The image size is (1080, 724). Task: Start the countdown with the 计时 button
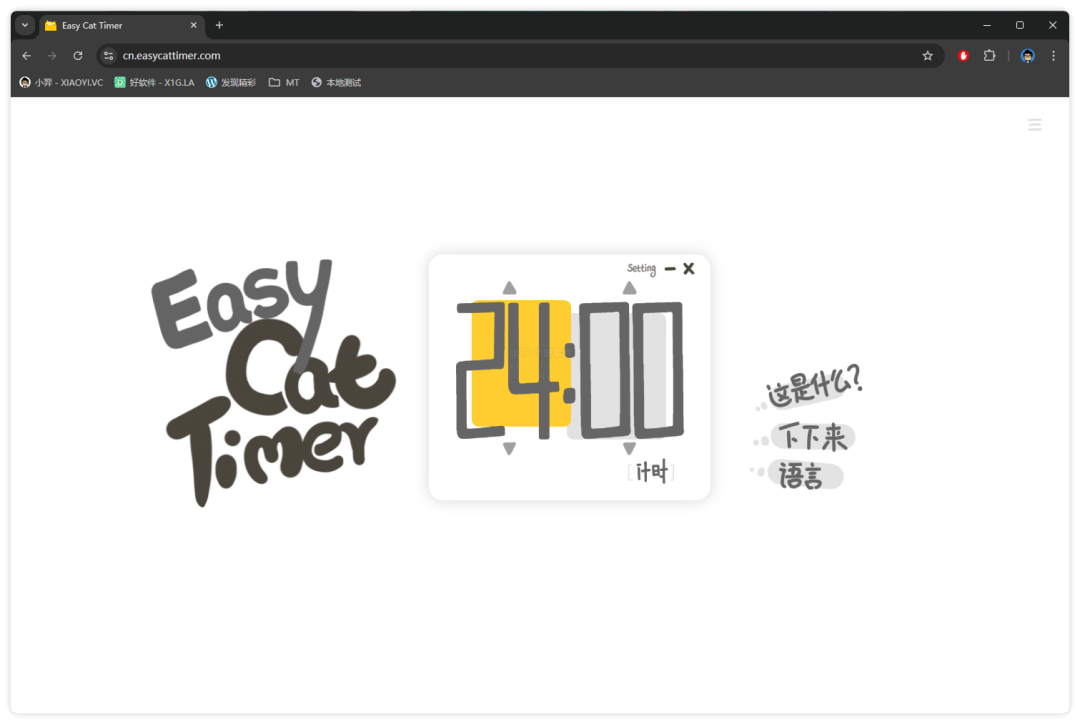pos(651,472)
